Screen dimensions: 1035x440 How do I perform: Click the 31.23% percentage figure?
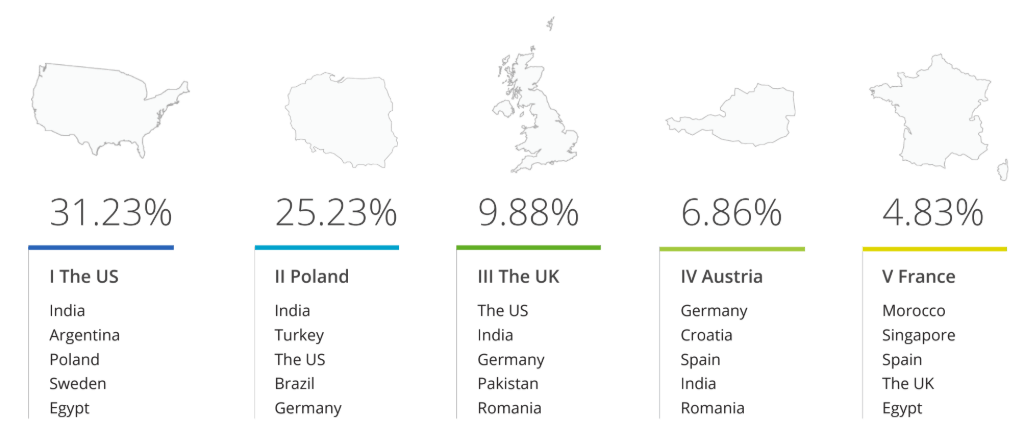click(110, 212)
